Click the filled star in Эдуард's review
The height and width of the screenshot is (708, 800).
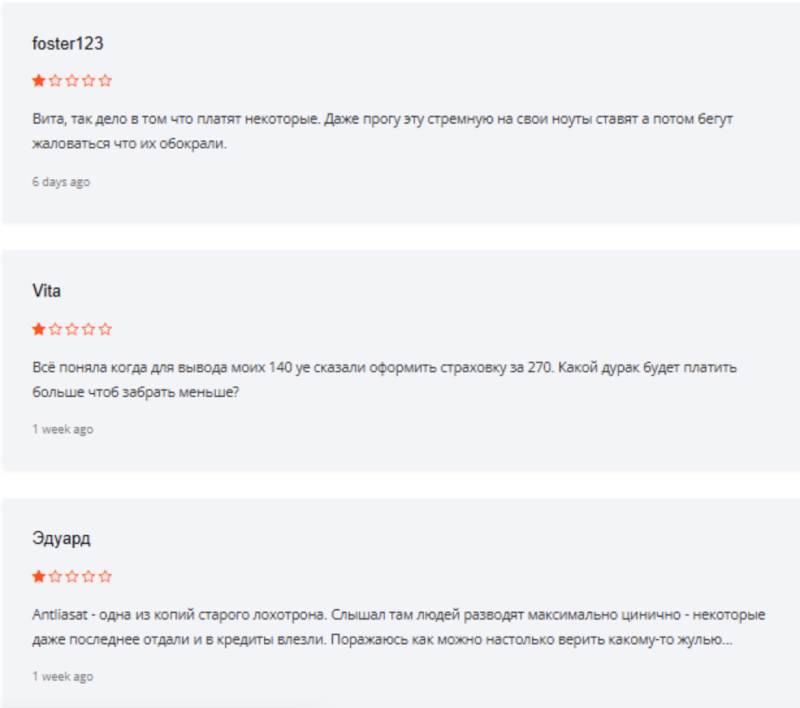tap(39, 577)
